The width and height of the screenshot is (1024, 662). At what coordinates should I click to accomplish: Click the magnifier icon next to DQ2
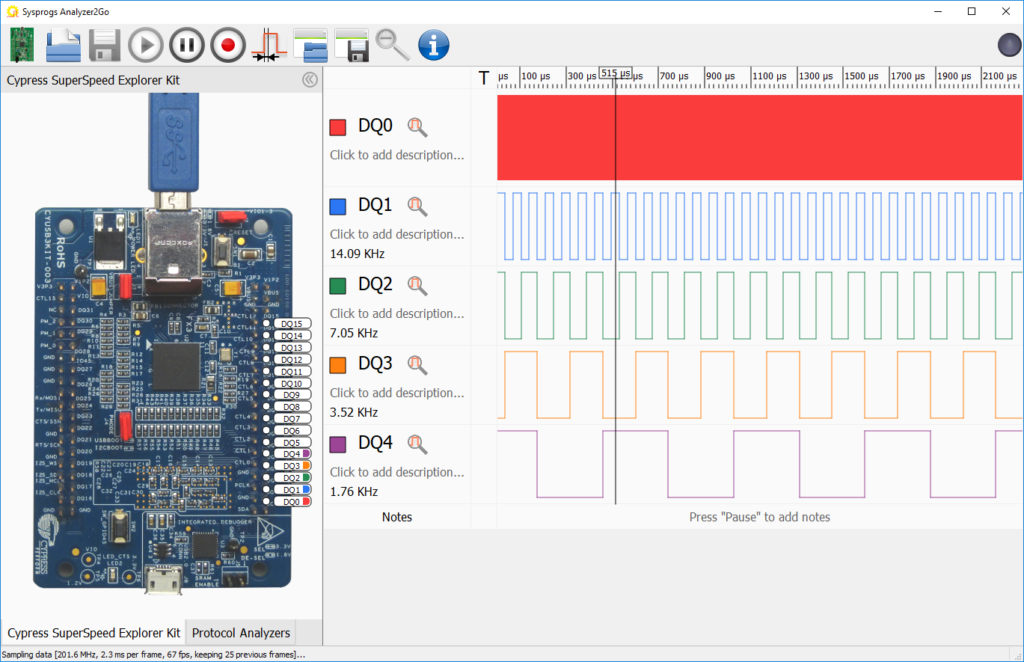coord(417,285)
